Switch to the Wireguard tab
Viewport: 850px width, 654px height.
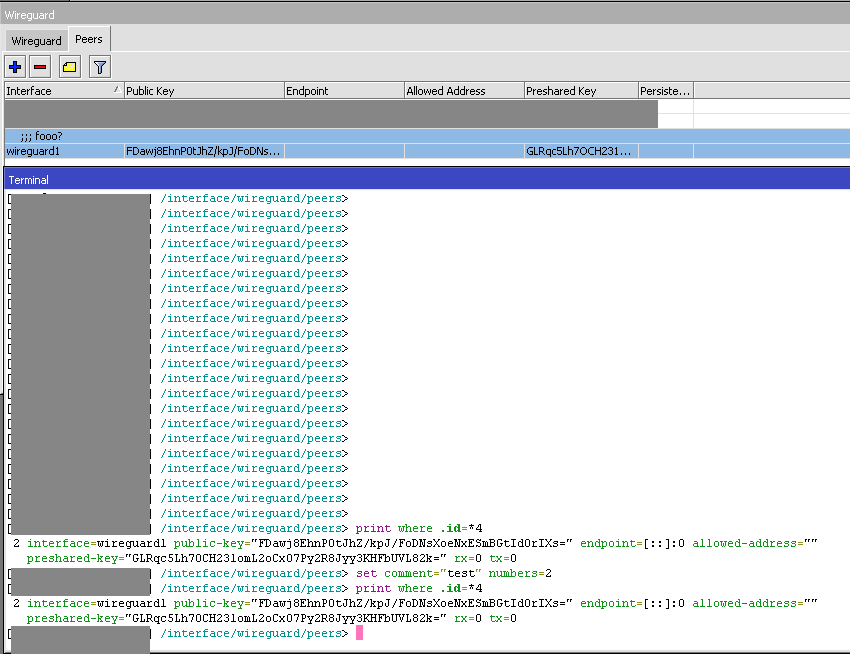(x=36, y=41)
